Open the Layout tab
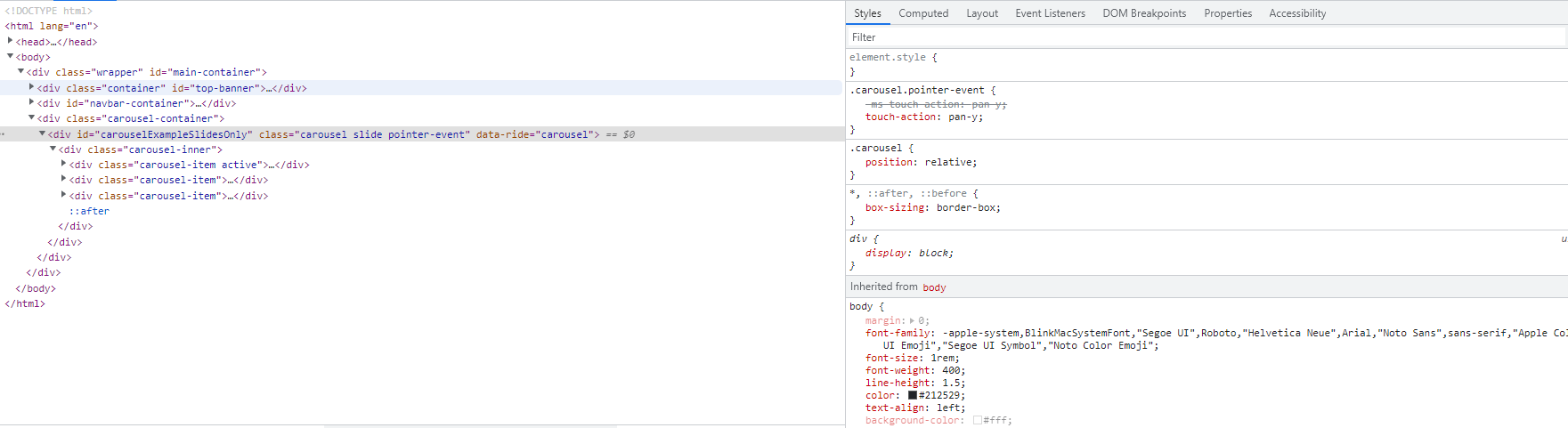This screenshot has height=428, width=1568. (982, 13)
